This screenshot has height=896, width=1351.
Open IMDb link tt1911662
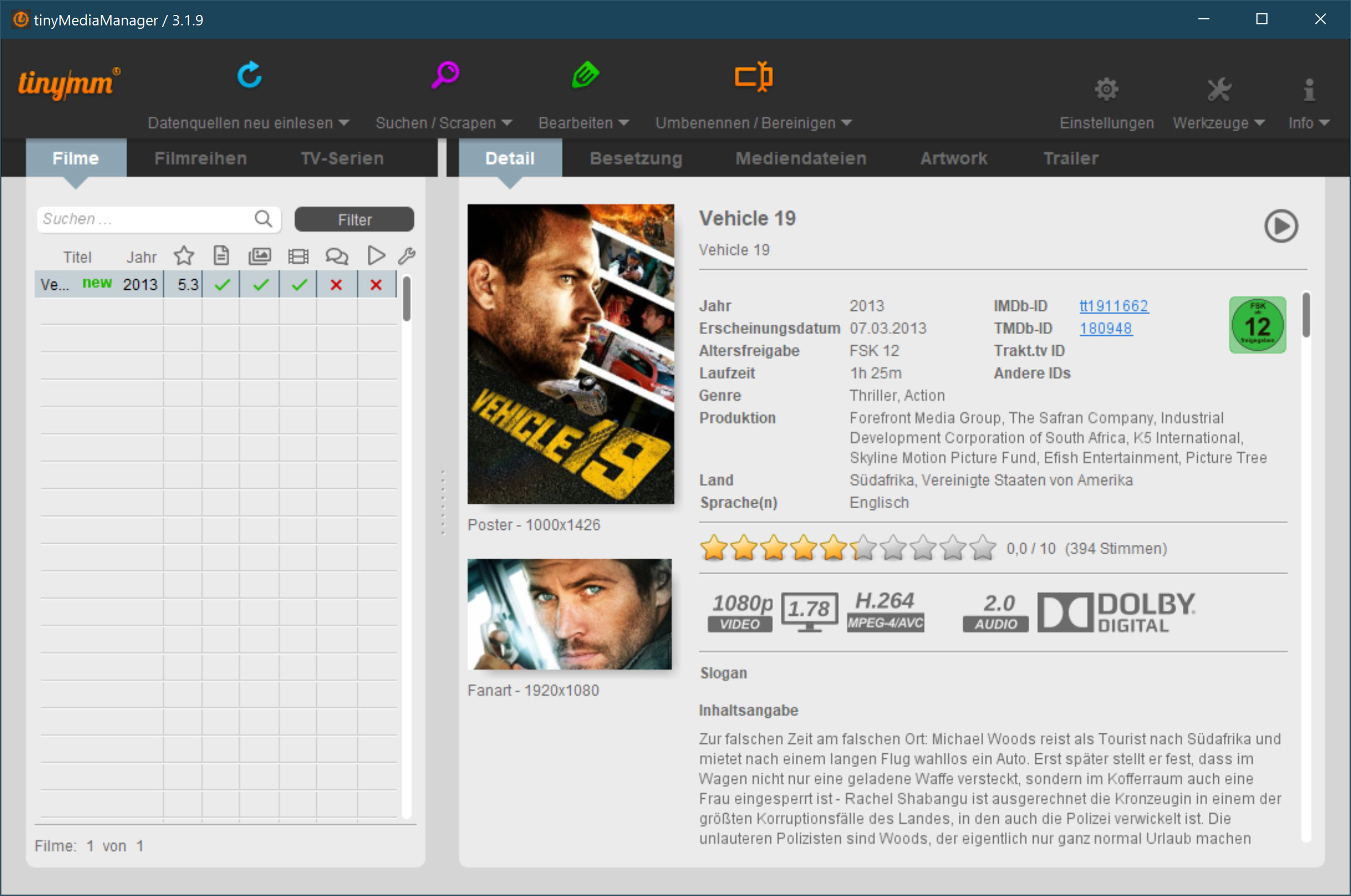[1113, 306]
